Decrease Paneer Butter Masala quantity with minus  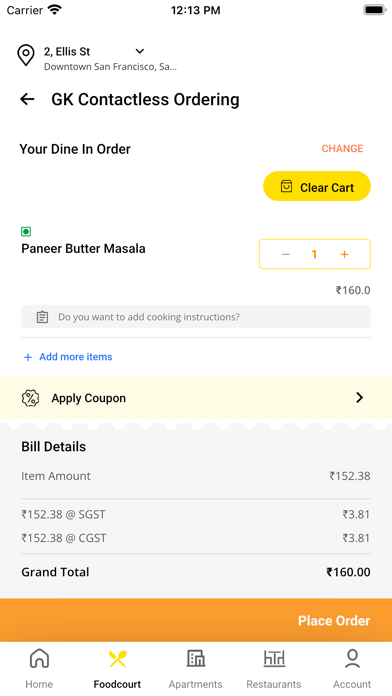coord(285,254)
